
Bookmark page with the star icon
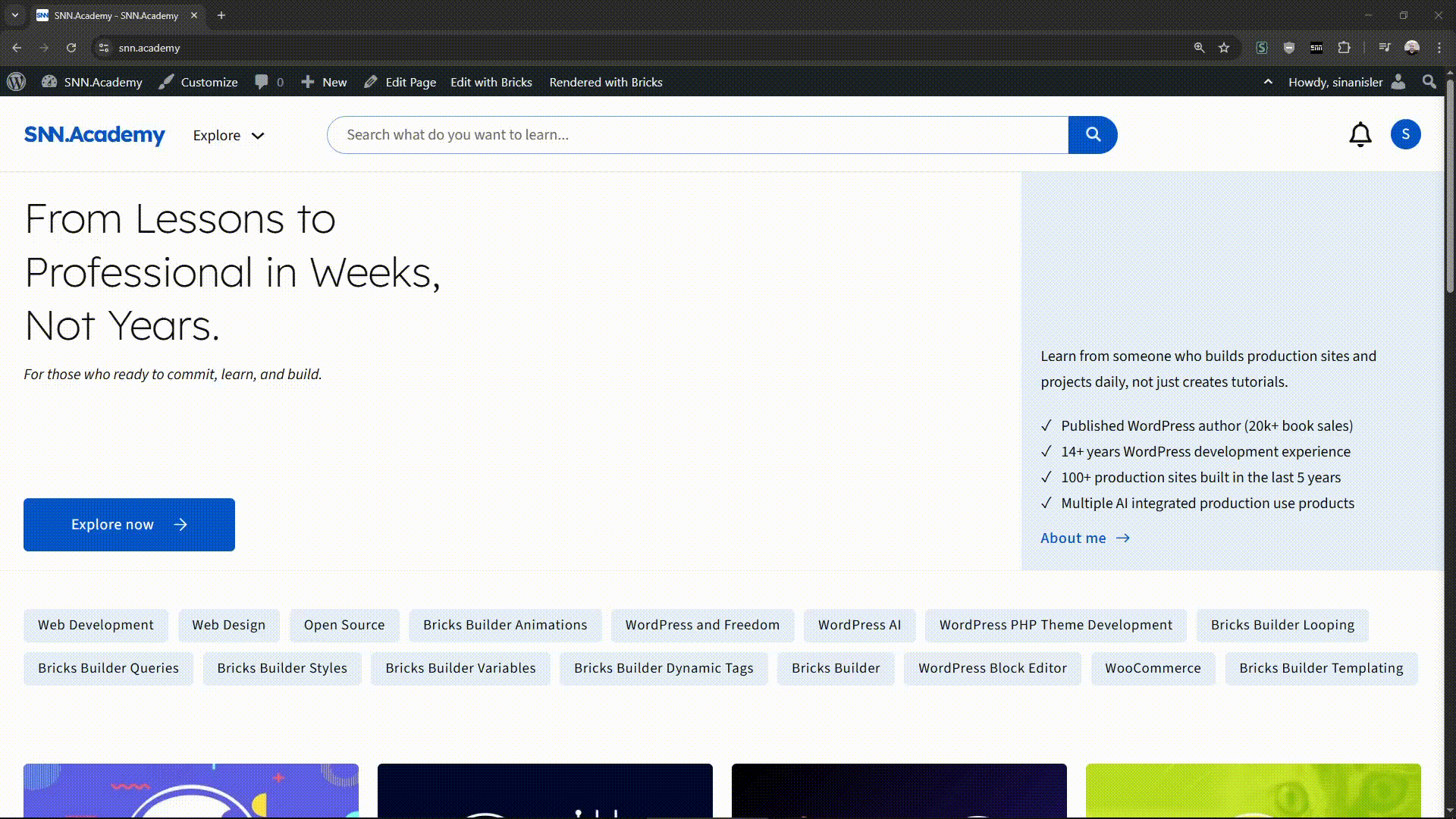(1224, 48)
